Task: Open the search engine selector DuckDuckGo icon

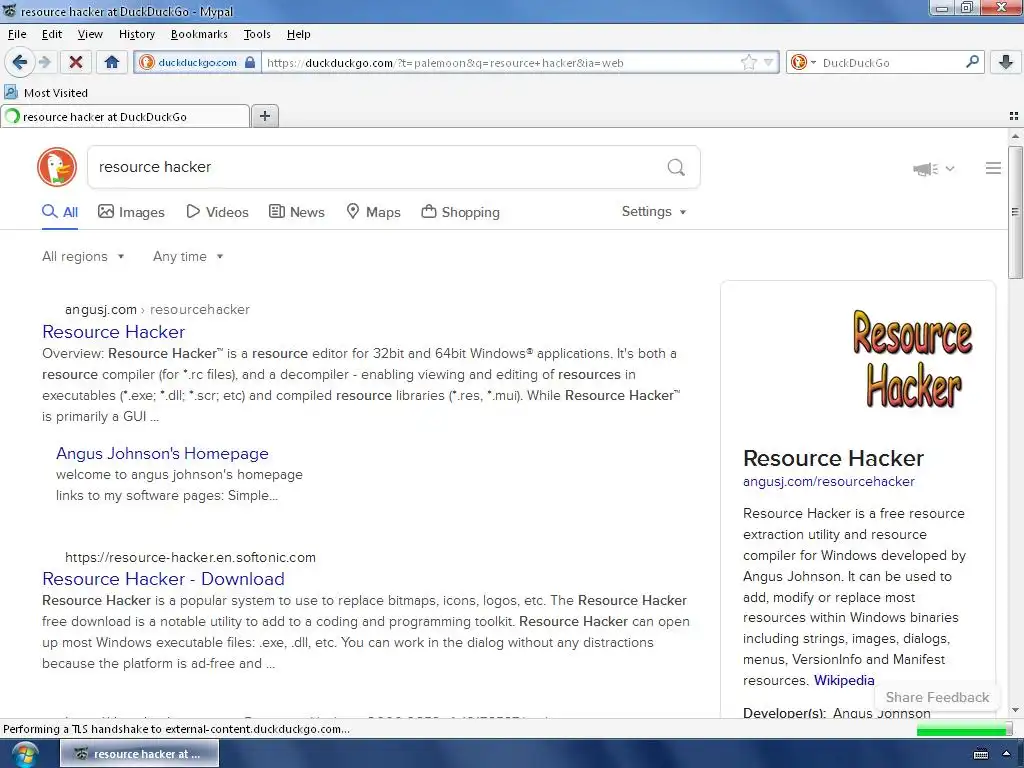Action: (802, 63)
